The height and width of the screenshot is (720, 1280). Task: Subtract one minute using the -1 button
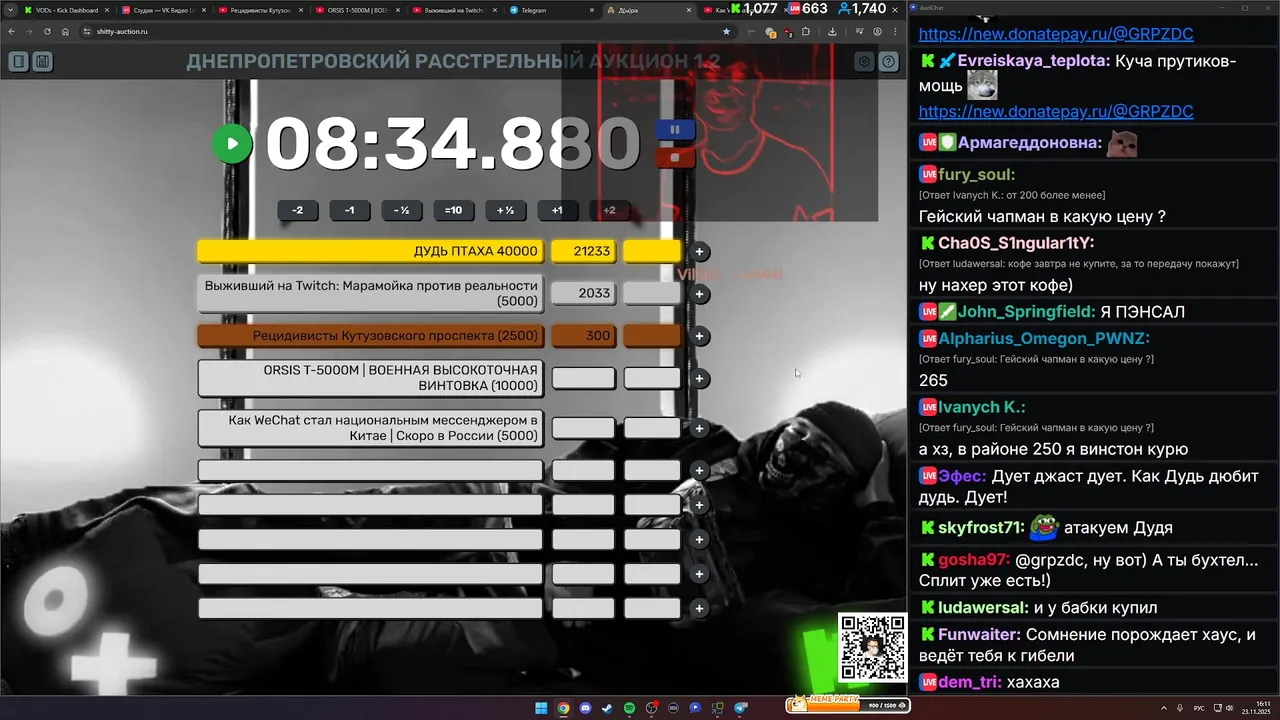349,210
